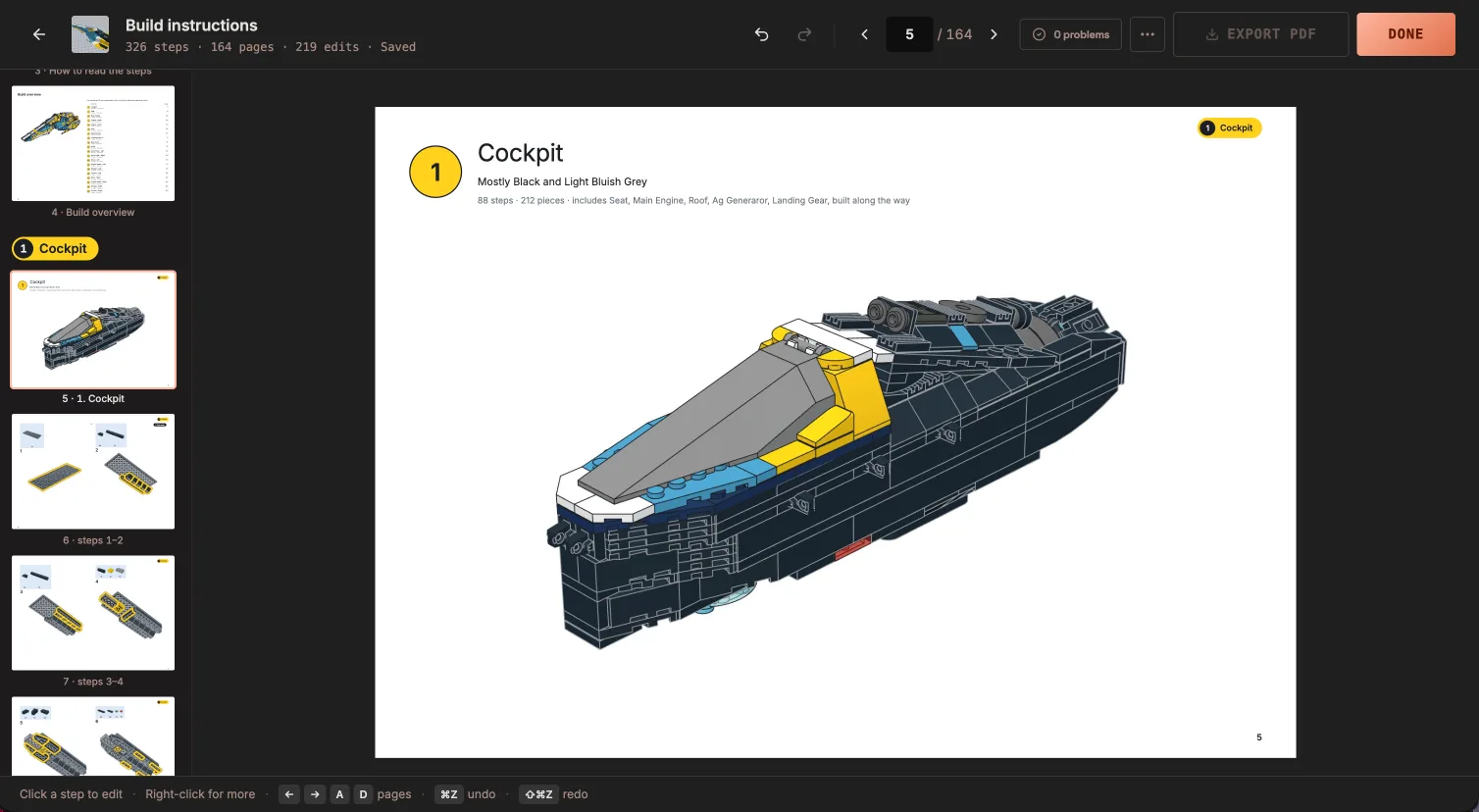Open the partially visible page 8 thumbnail

pos(93,736)
